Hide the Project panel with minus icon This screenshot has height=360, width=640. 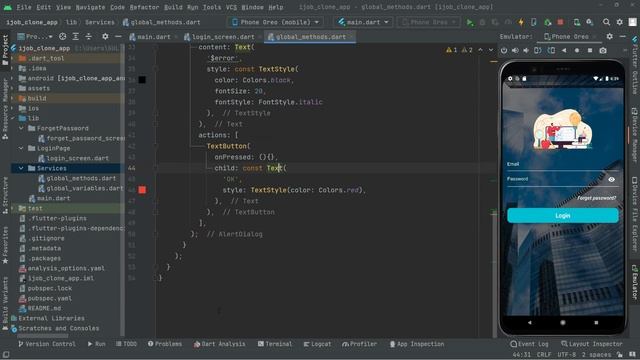tap(118, 37)
